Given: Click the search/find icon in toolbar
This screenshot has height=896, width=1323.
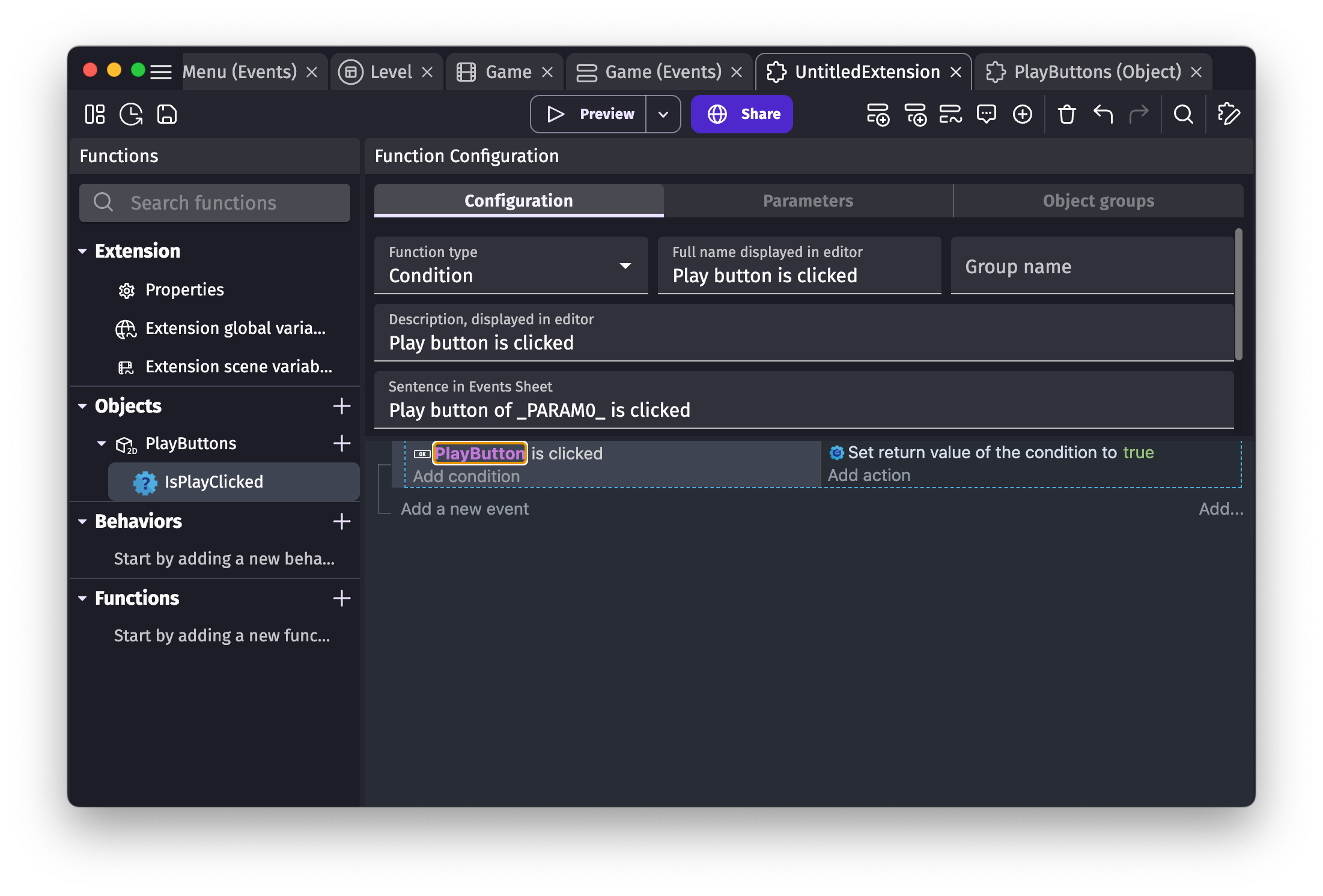Looking at the screenshot, I should point(1184,114).
